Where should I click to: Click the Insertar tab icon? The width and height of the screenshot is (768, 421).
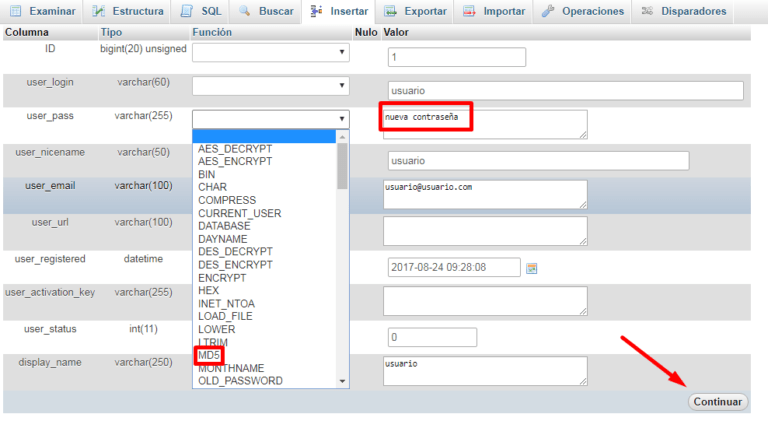coord(316,10)
